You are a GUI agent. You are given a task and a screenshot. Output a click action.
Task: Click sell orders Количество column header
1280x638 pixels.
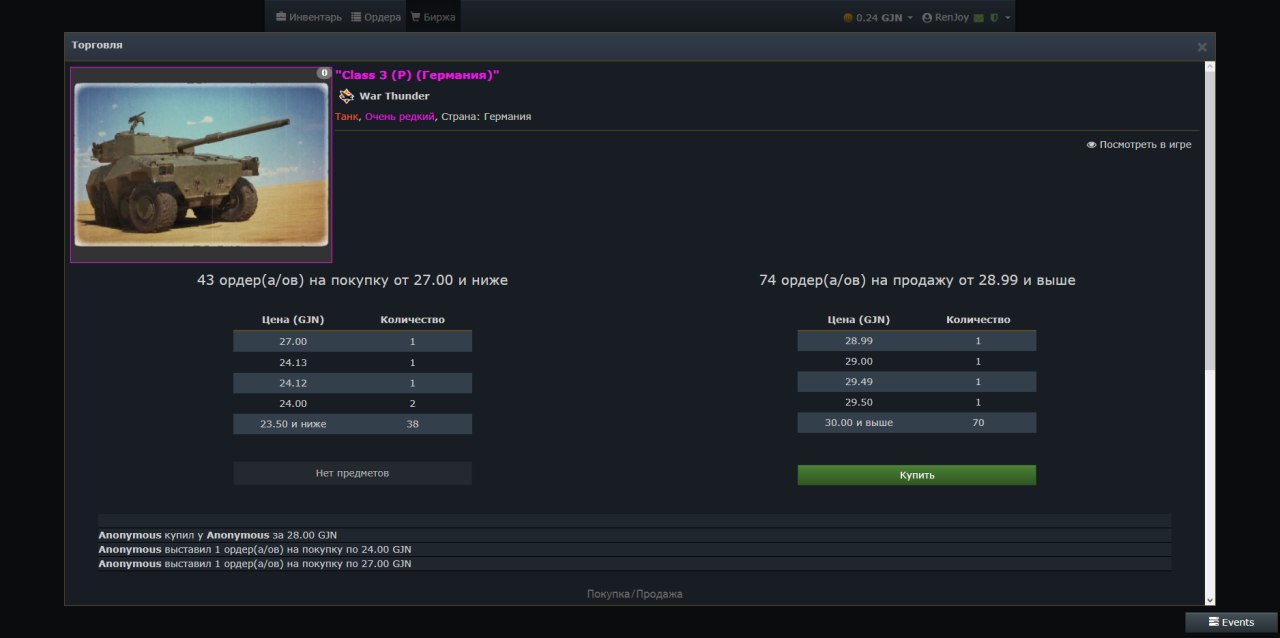click(x=978, y=320)
